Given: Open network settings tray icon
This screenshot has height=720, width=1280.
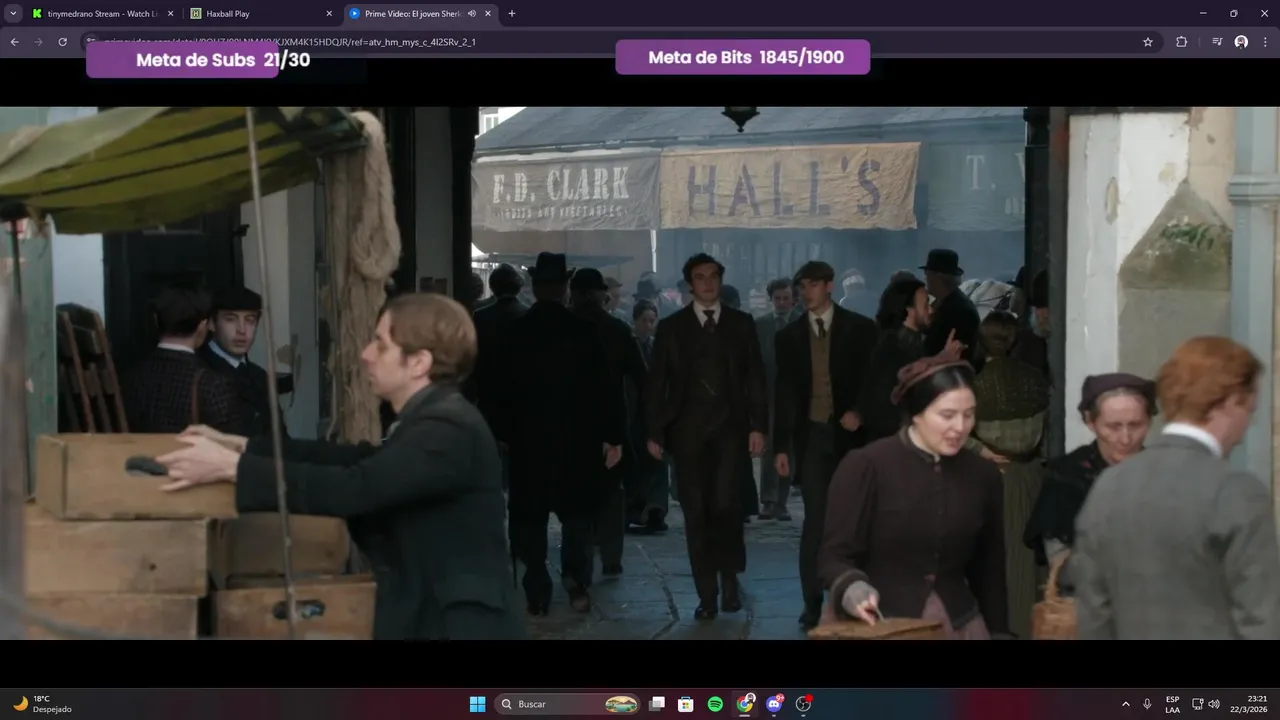Looking at the screenshot, I should (1198, 704).
